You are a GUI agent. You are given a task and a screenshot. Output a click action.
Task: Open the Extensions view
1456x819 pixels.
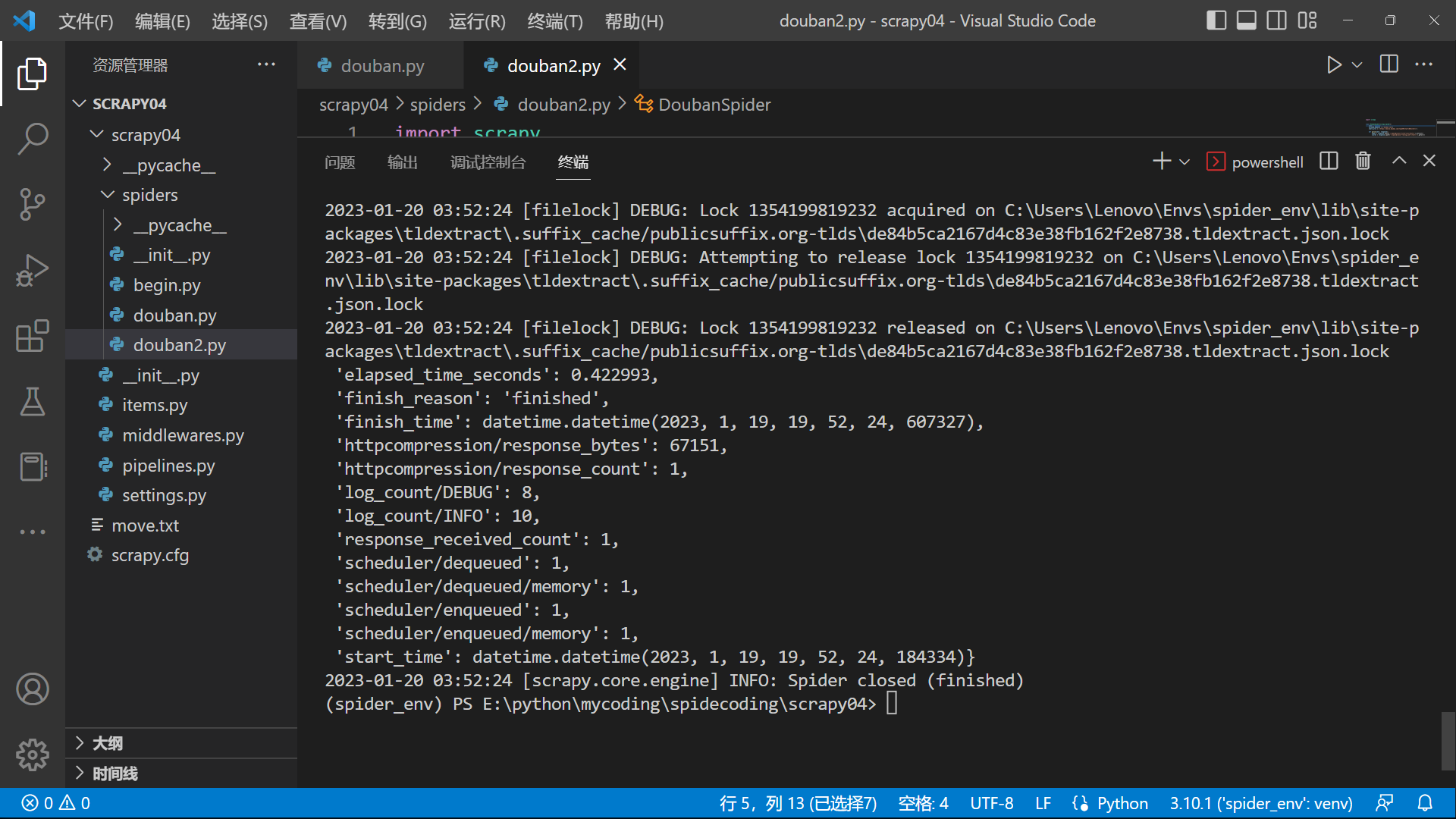tap(32, 335)
